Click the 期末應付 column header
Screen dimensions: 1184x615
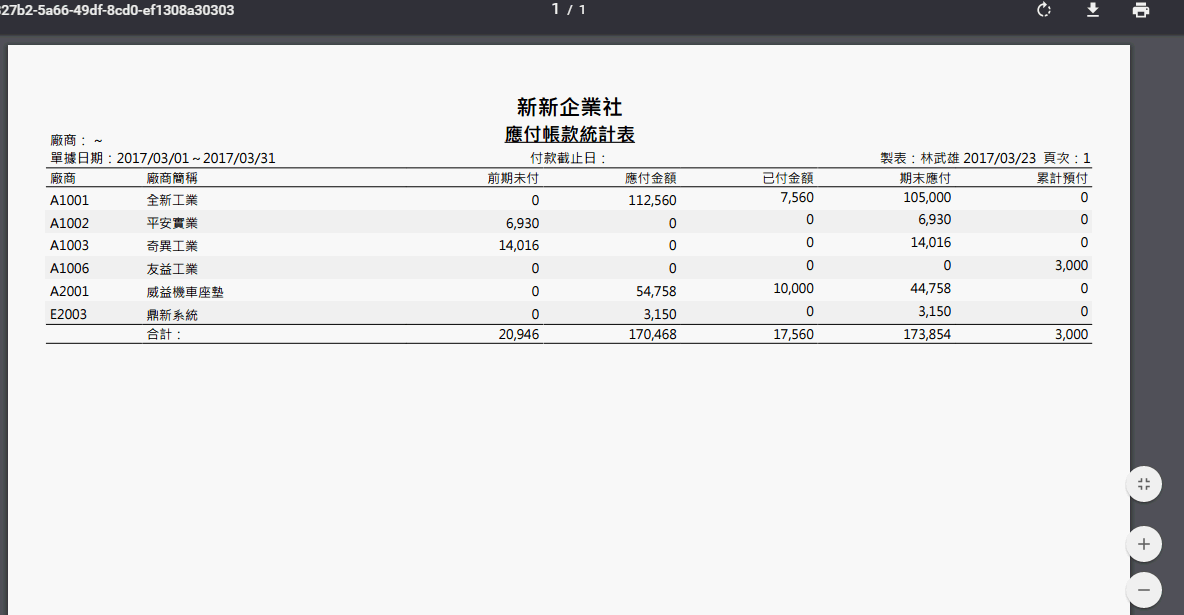pyautogui.click(x=925, y=178)
